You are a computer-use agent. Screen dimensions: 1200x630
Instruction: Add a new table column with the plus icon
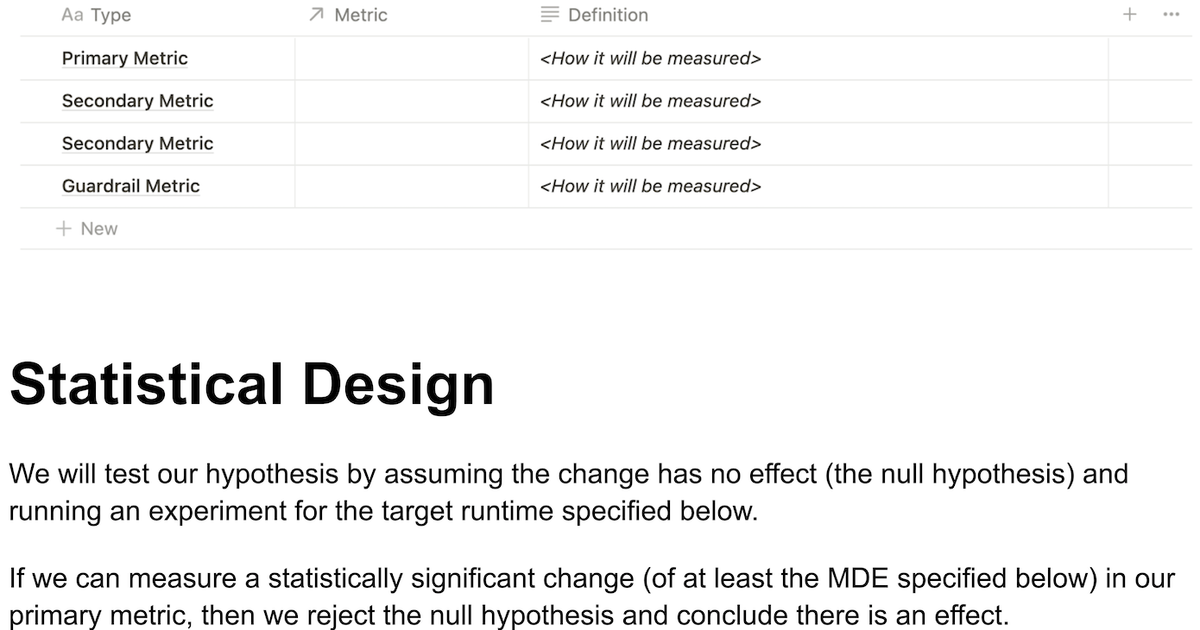click(x=1129, y=15)
